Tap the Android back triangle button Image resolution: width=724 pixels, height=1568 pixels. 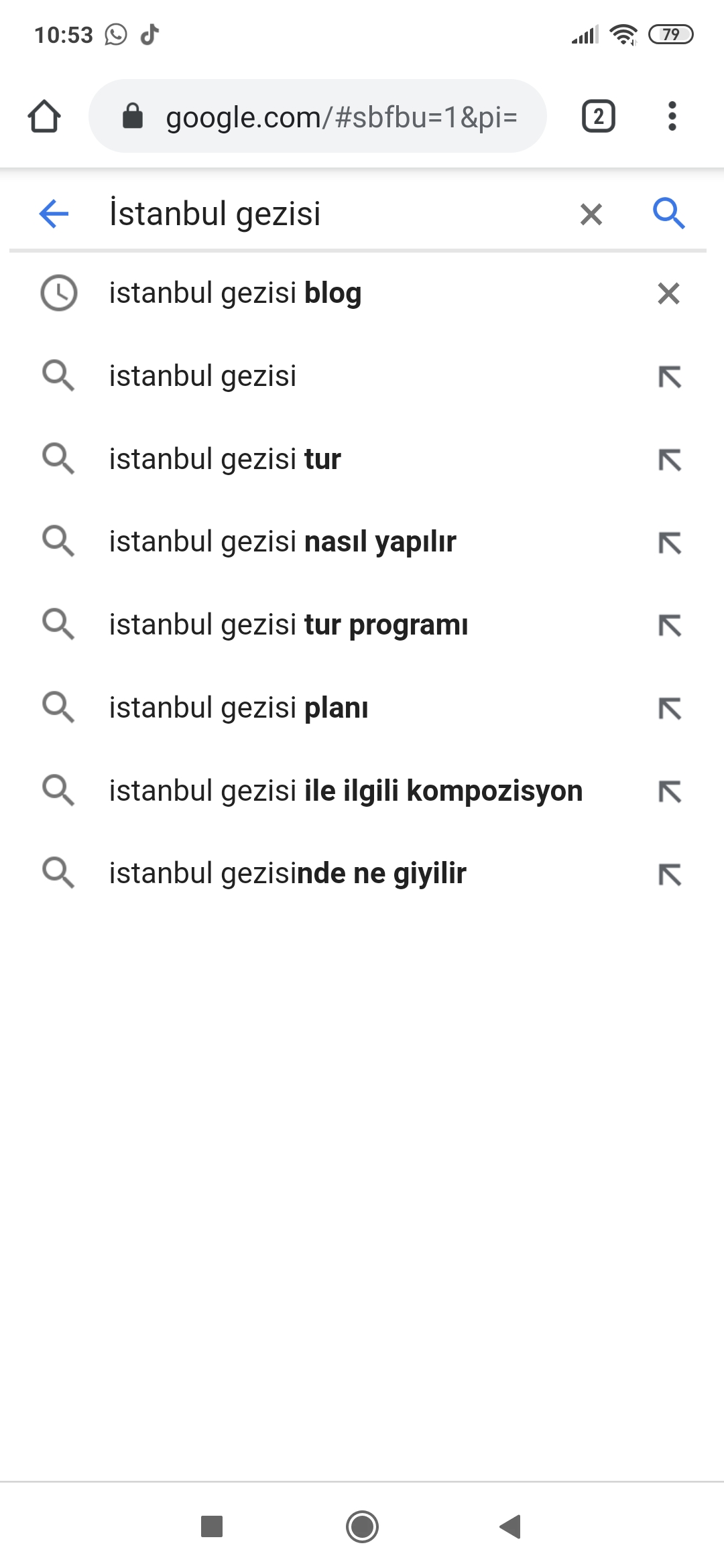pos(511,1526)
